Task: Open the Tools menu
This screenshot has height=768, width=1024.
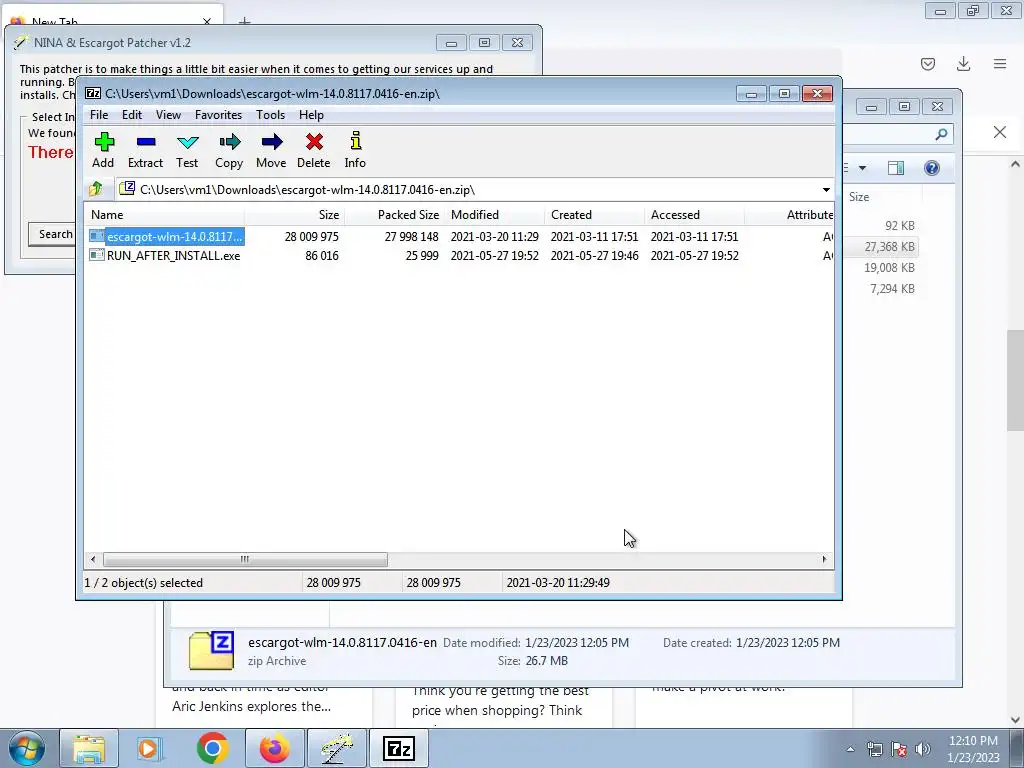Action: pos(270,115)
